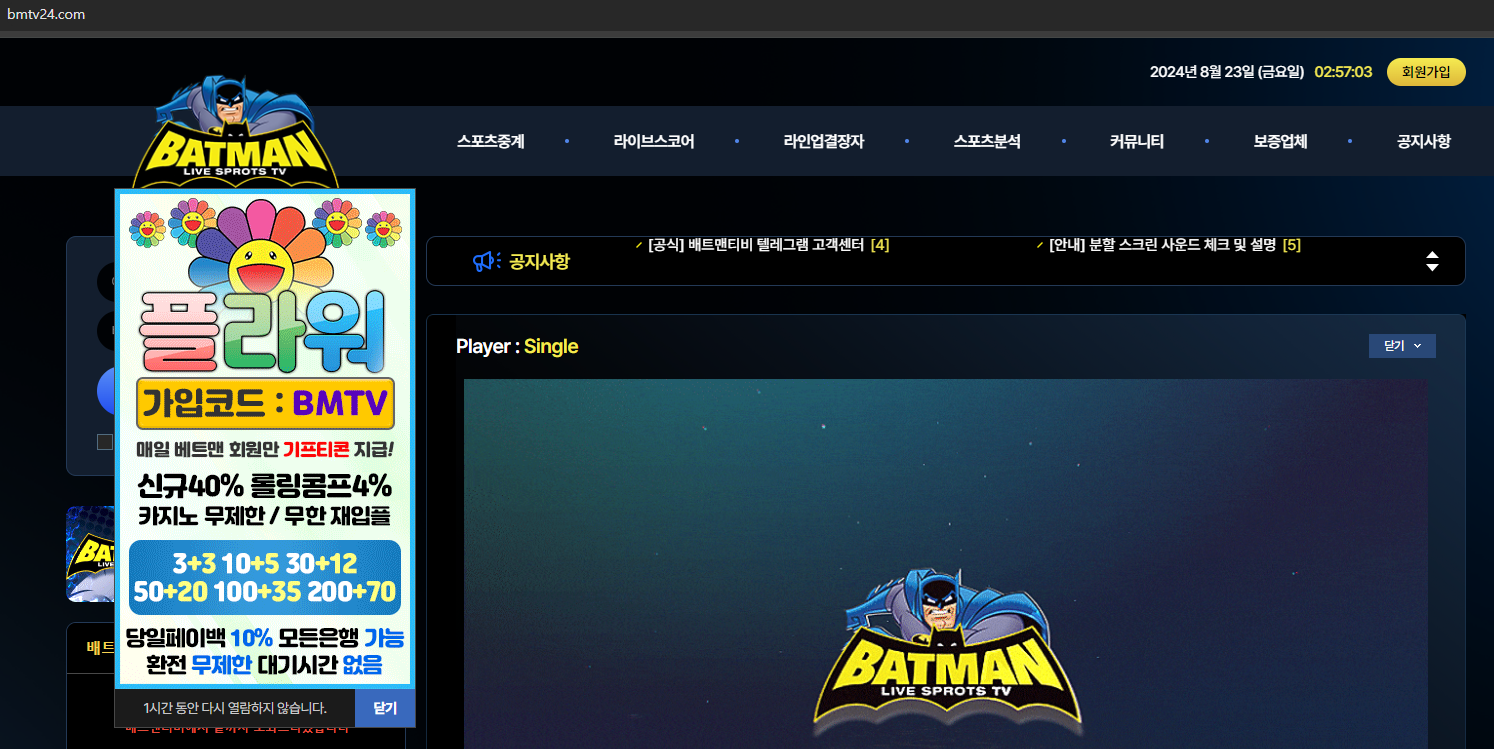Tick the checkbox in the left login panel
The image size is (1494, 749).
[x=105, y=442]
